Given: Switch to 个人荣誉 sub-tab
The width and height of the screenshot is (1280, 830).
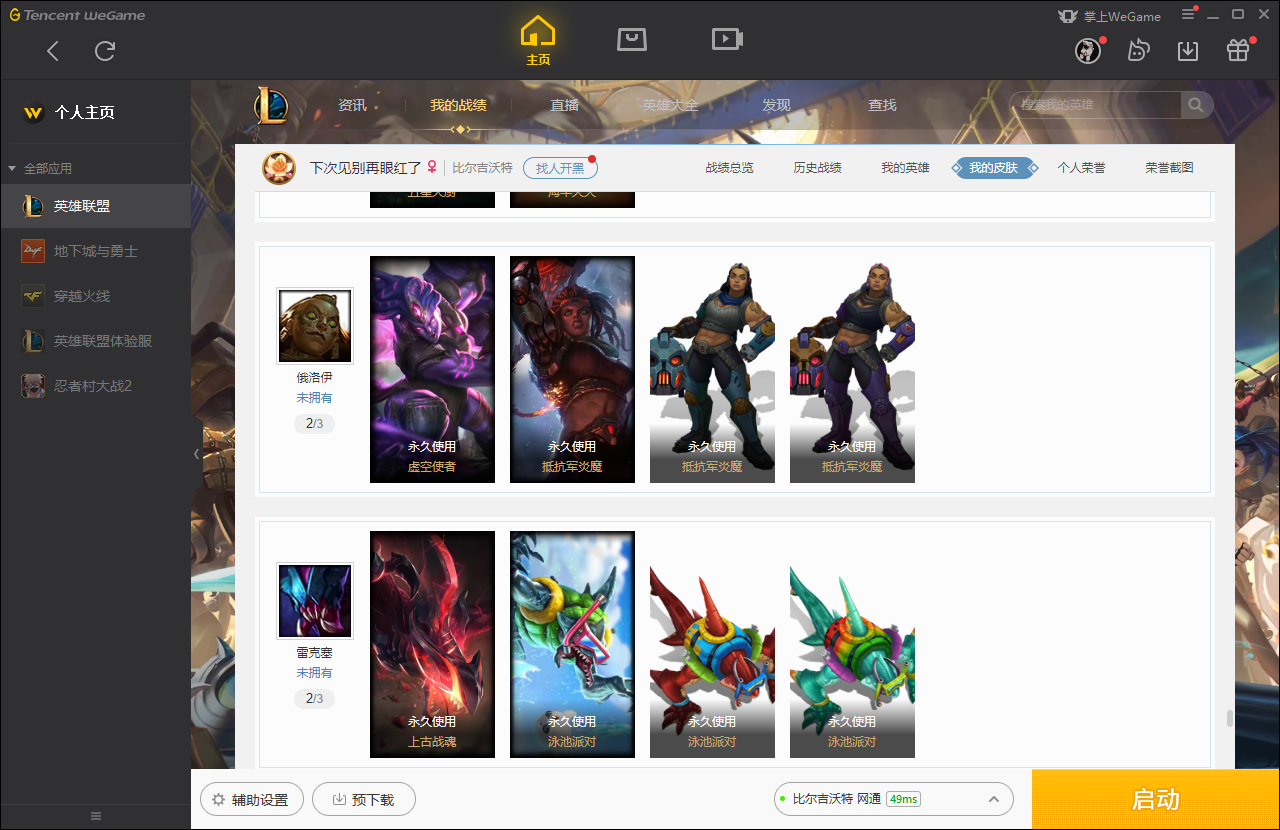Looking at the screenshot, I should coord(1081,168).
